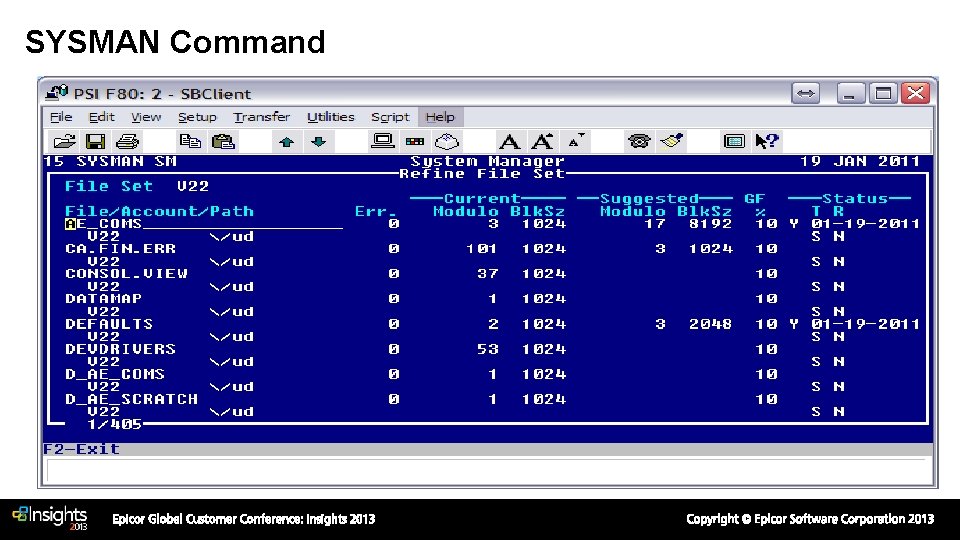Viewport: 960px width, 540px height.
Task: Click the computer terminal toolbar icon
Action: point(383,141)
